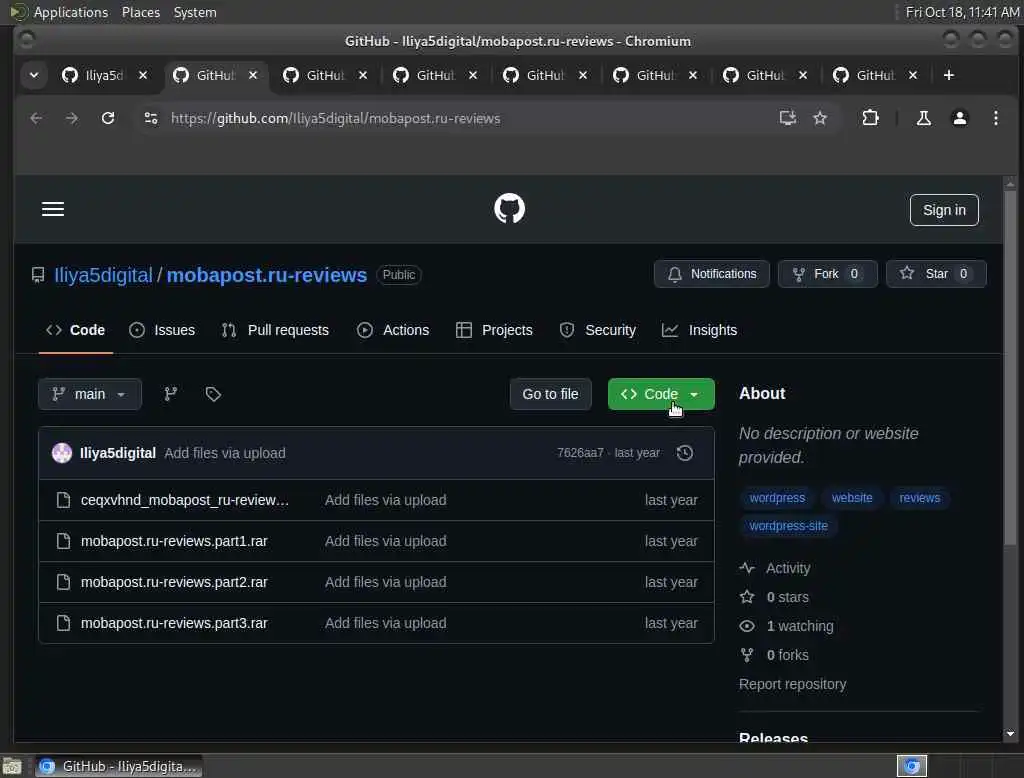Click the Notifications button
Screen dimensions: 1024x778
tap(711, 274)
